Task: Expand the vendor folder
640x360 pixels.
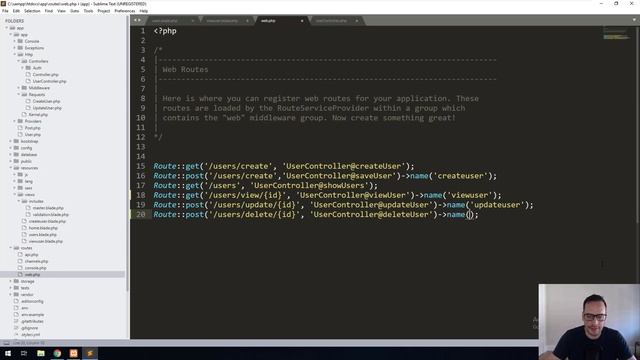Action: (11, 295)
